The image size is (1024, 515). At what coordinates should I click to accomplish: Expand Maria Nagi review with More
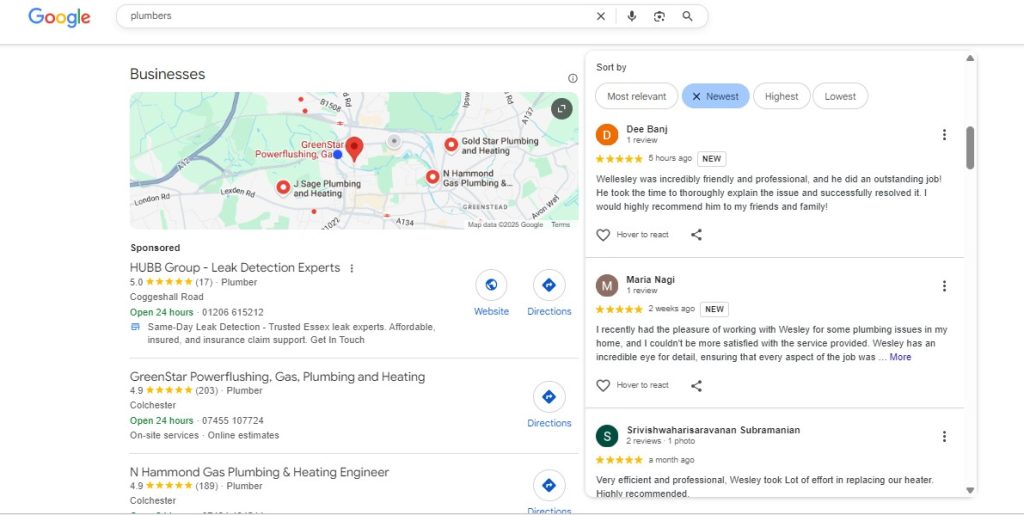point(900,357)
